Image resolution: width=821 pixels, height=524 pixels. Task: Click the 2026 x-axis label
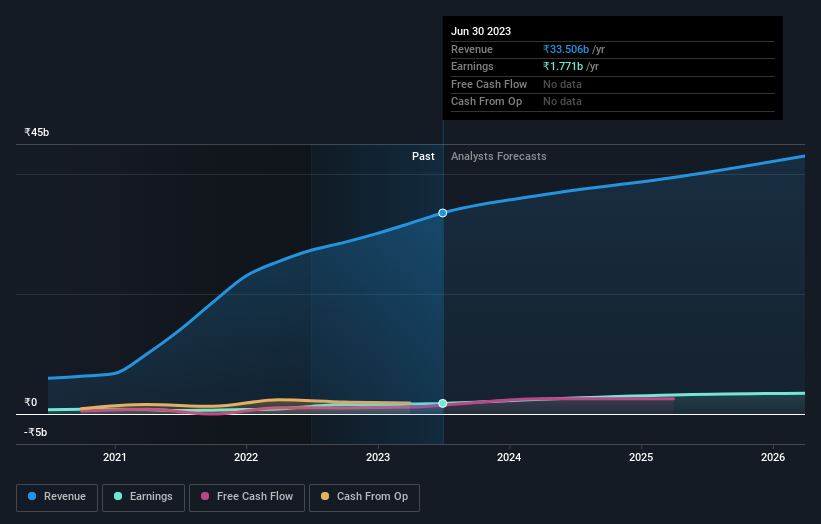(773, 457)
